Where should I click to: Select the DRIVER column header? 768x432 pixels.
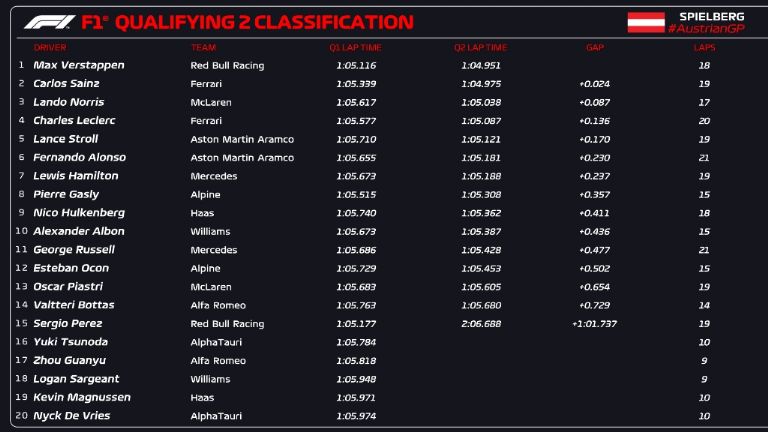50,47
